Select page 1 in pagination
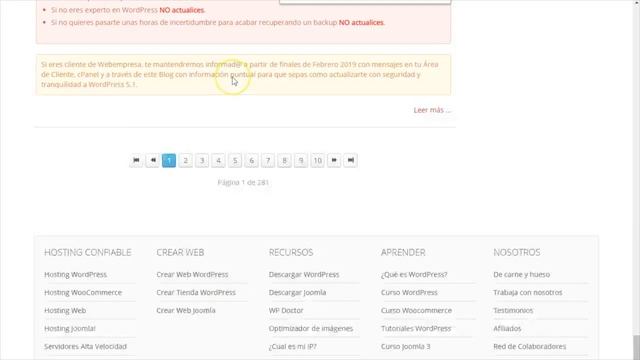Image resolution: width=640 pixels, height=360 pixels. [x=169, y=160]
